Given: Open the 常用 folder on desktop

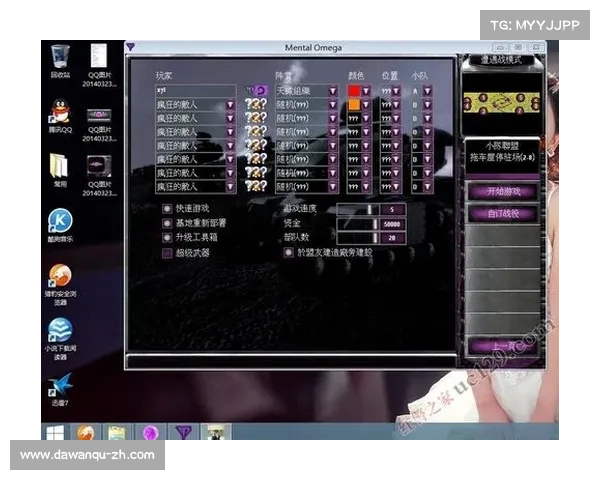Looking at the screenshot, I should click(x=60, y=170).
